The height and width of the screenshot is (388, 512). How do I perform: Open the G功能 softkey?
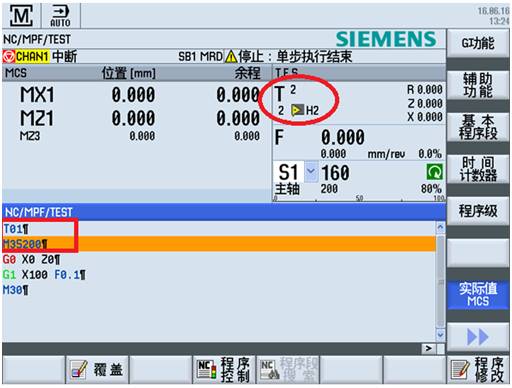point(478,43)
